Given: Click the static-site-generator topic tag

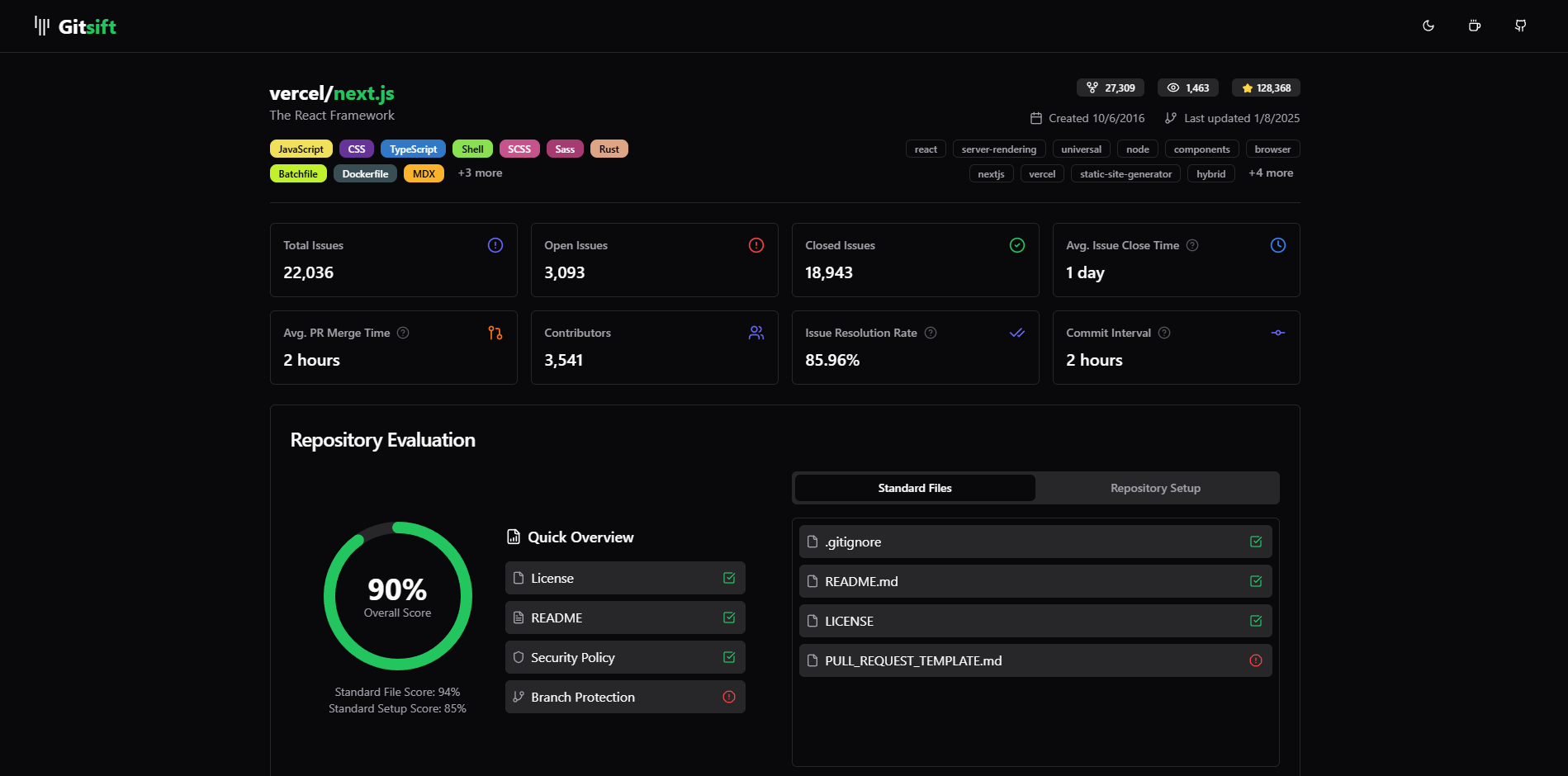Looking at the screenshot, I should 1126,173.
